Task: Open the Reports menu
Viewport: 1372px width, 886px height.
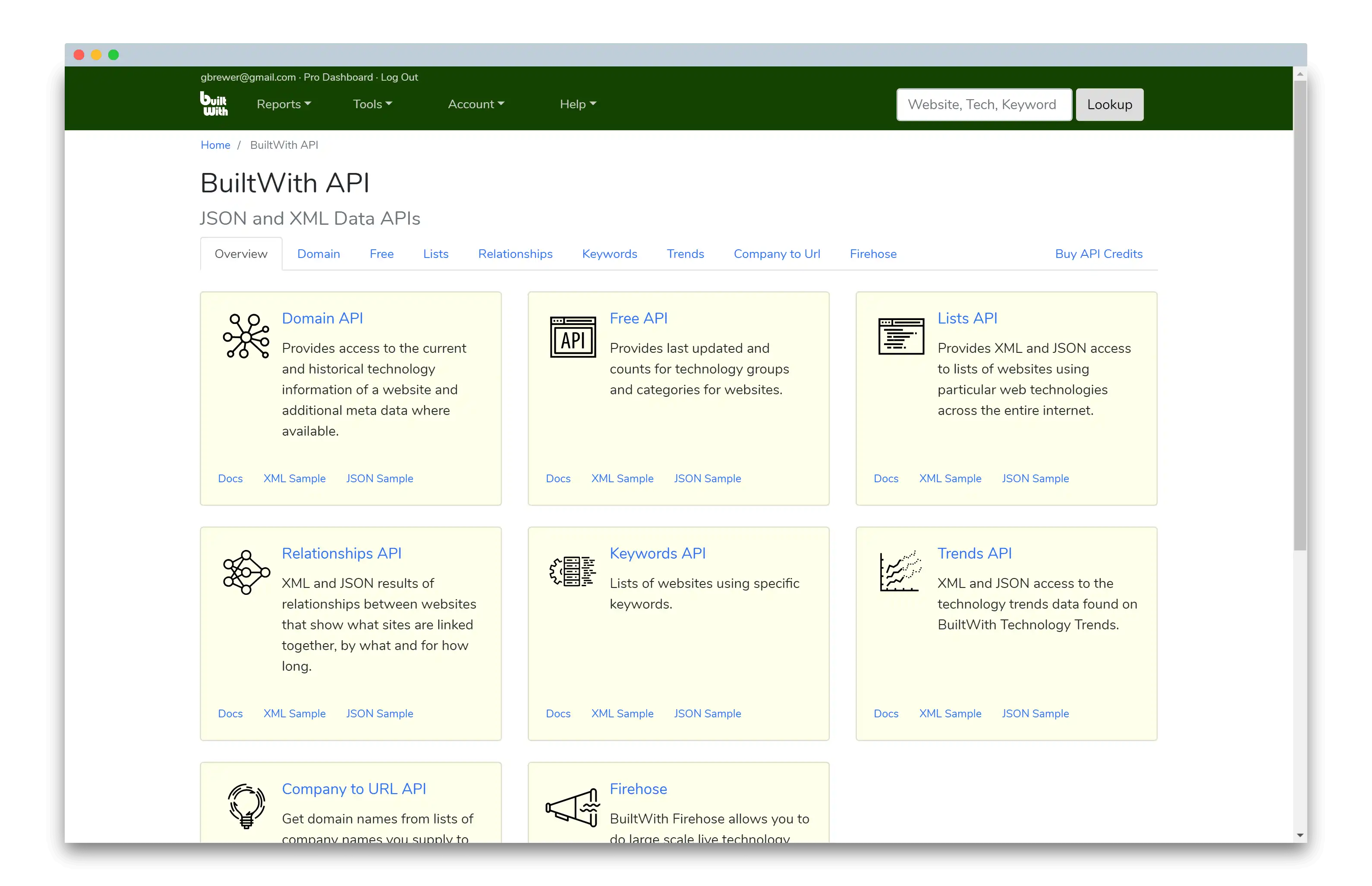Action: 283,104
